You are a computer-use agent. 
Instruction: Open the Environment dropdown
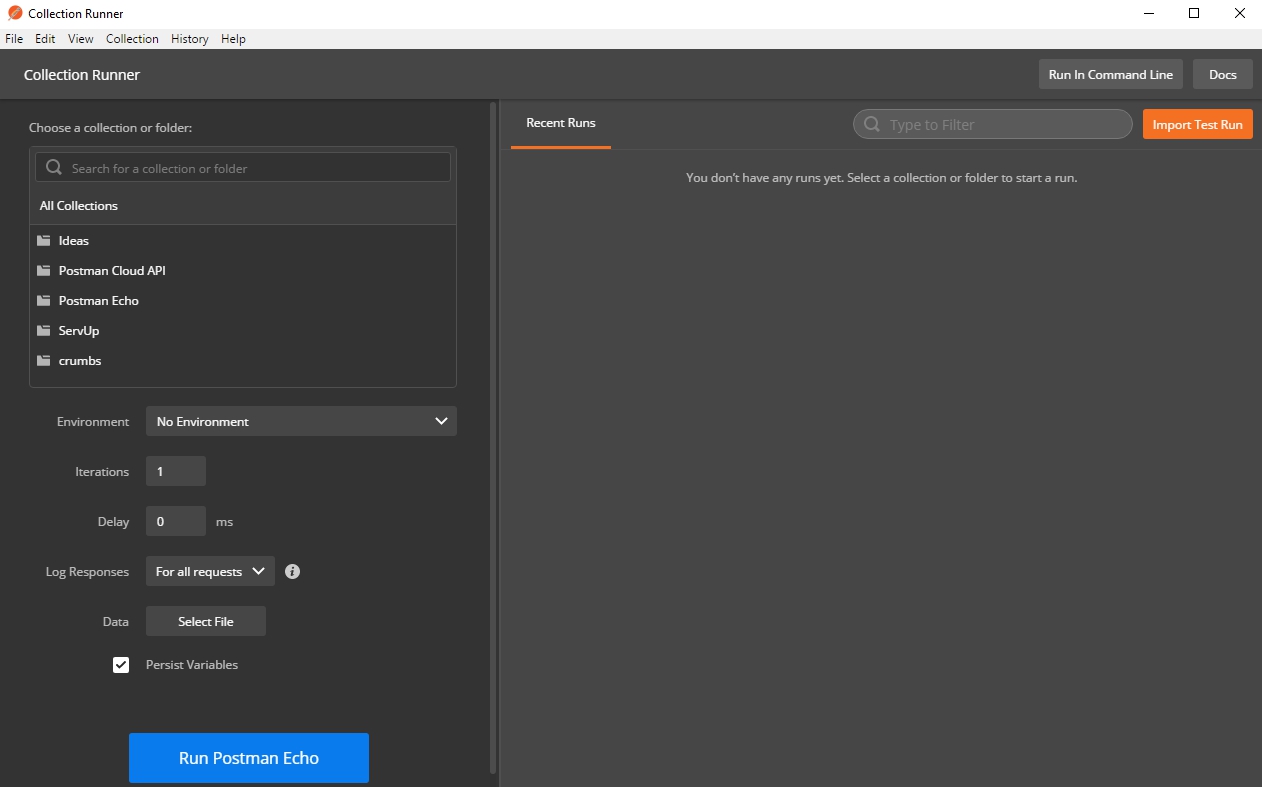click(301, 421)
